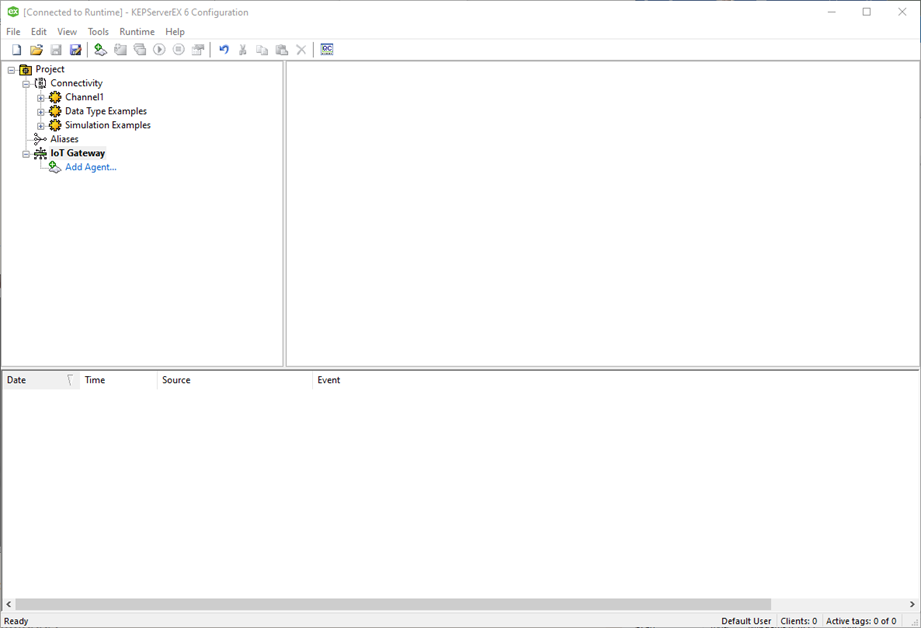Click the Paste clipboard icon
The width and height of the screenshot is (921, 628).
[x=282, y=50]
